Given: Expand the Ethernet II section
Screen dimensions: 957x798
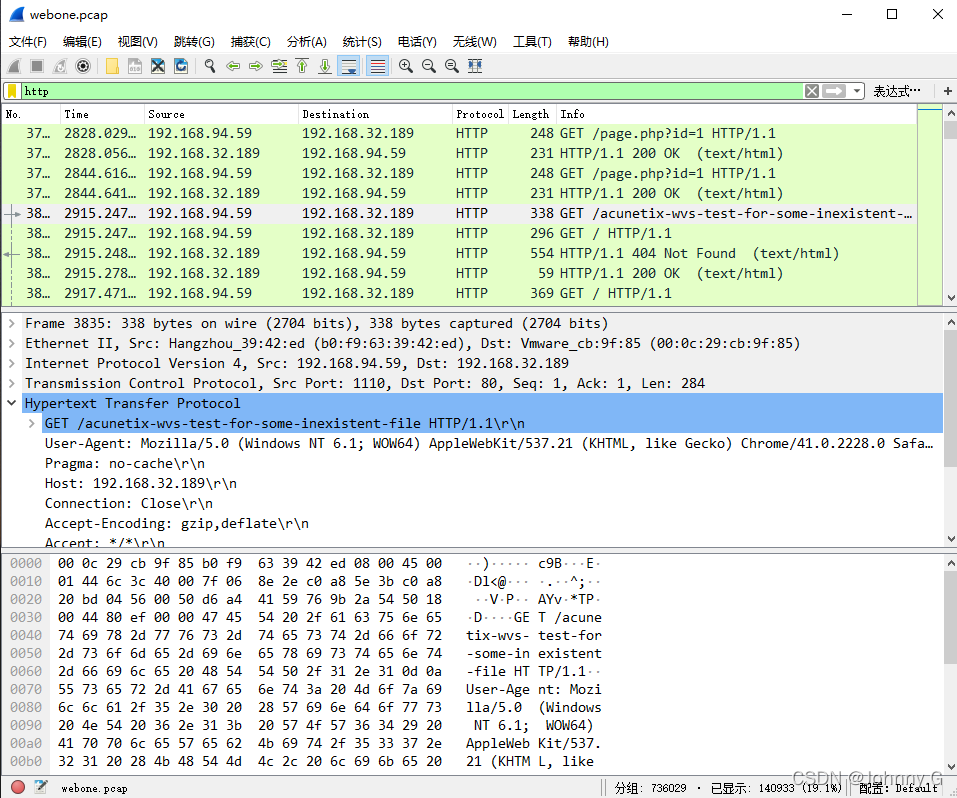Looking at the screenshot, I should [x=12, y=344].
